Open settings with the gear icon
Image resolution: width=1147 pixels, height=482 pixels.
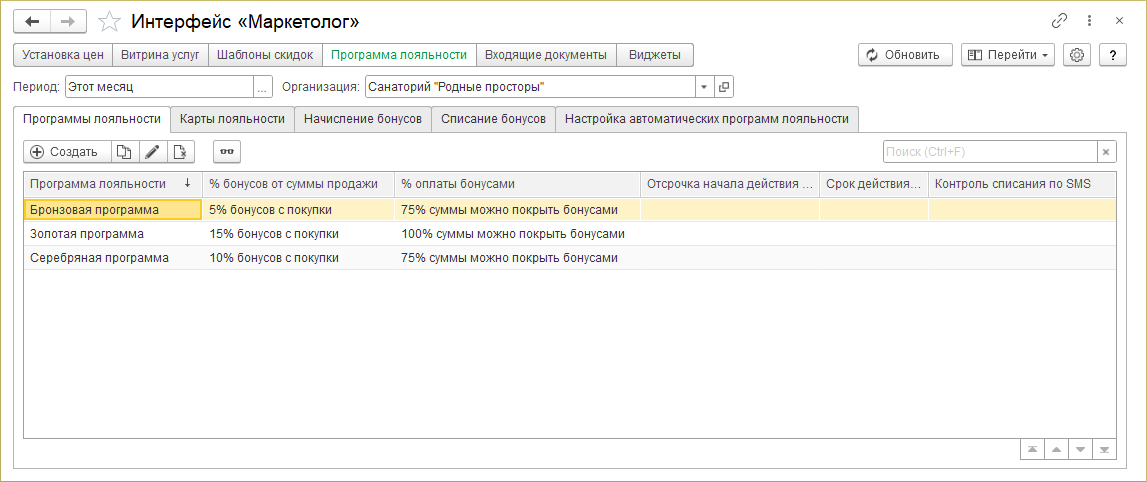click(1077, 55)
